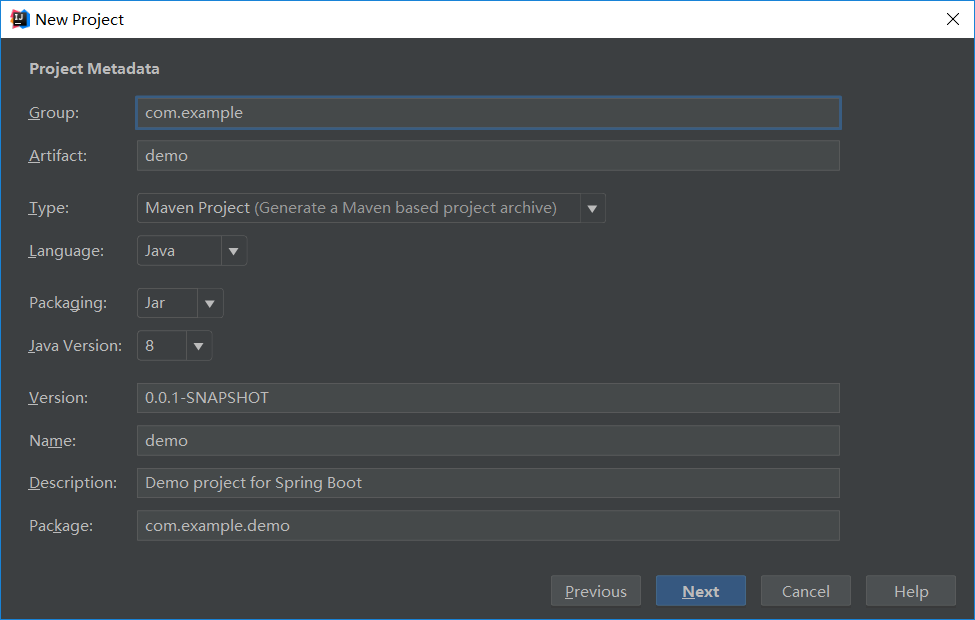
Task: Edit the Version field 0.0.1-SNAPSHOT
Action: 488,398
